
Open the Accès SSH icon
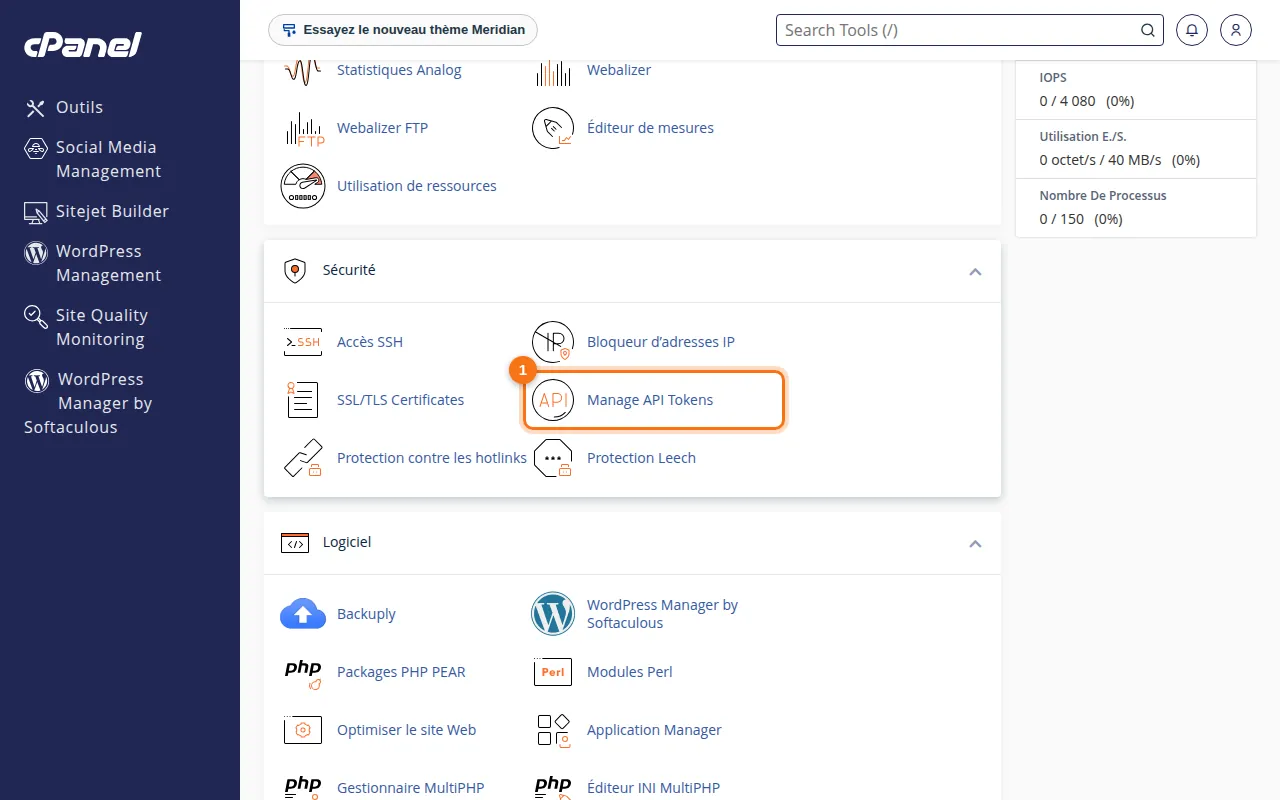pos(303,342)
